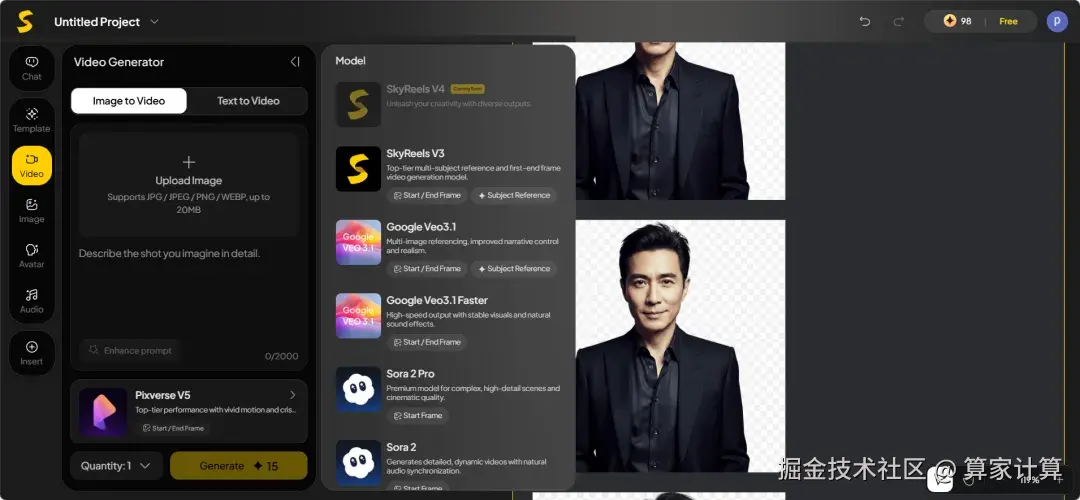Click Subject Reference under SkyReels V3

point(514,196)
